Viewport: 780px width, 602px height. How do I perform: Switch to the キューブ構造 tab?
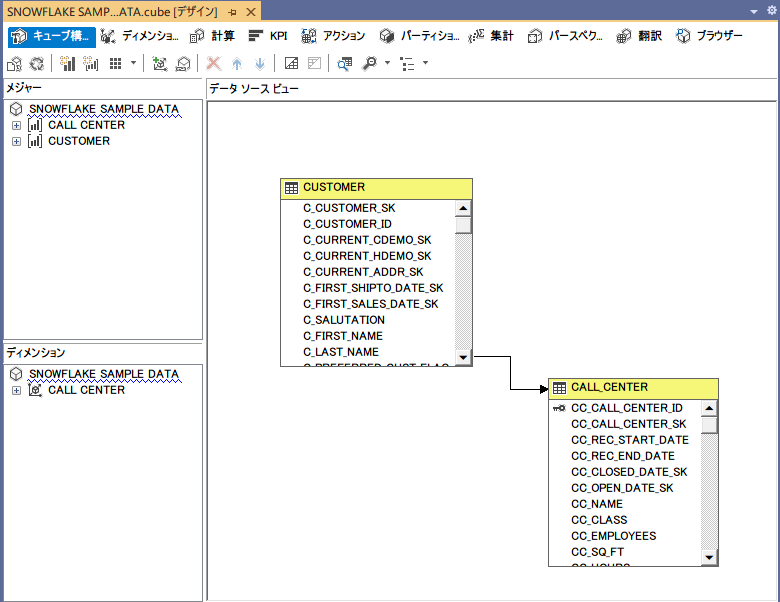(51, 36)
